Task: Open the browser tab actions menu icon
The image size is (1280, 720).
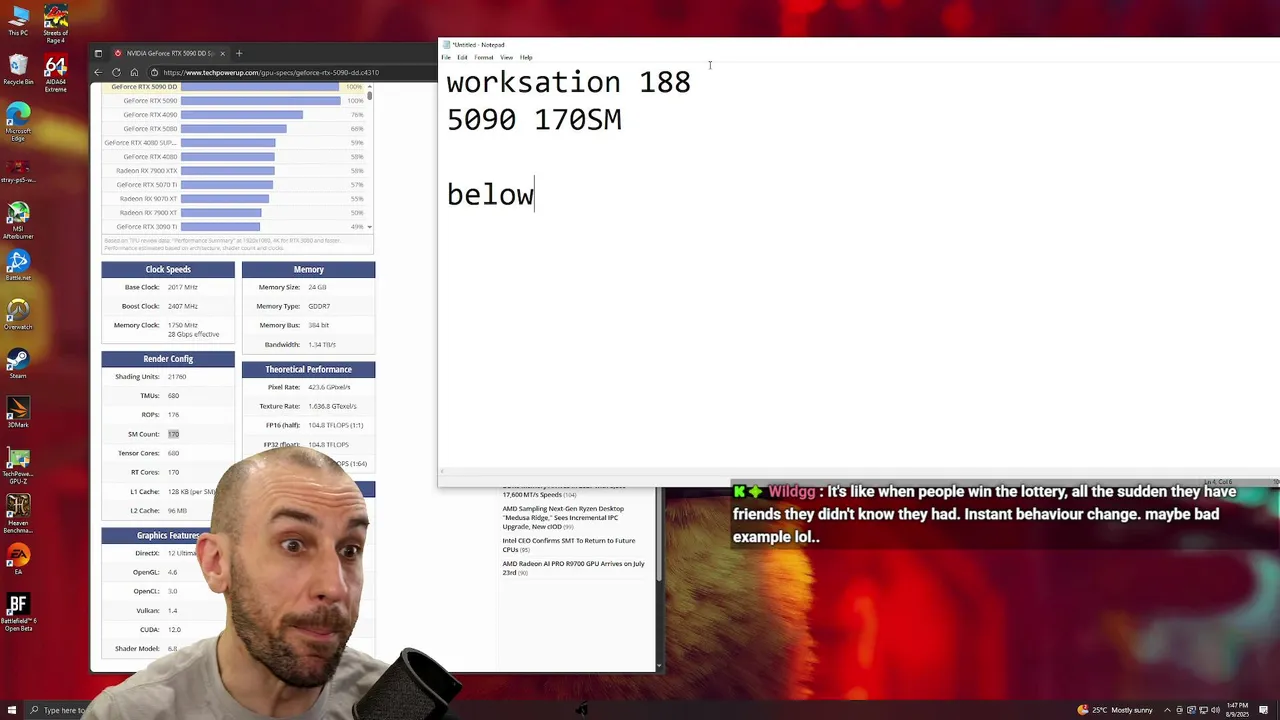Action: (x=98, y=53)
